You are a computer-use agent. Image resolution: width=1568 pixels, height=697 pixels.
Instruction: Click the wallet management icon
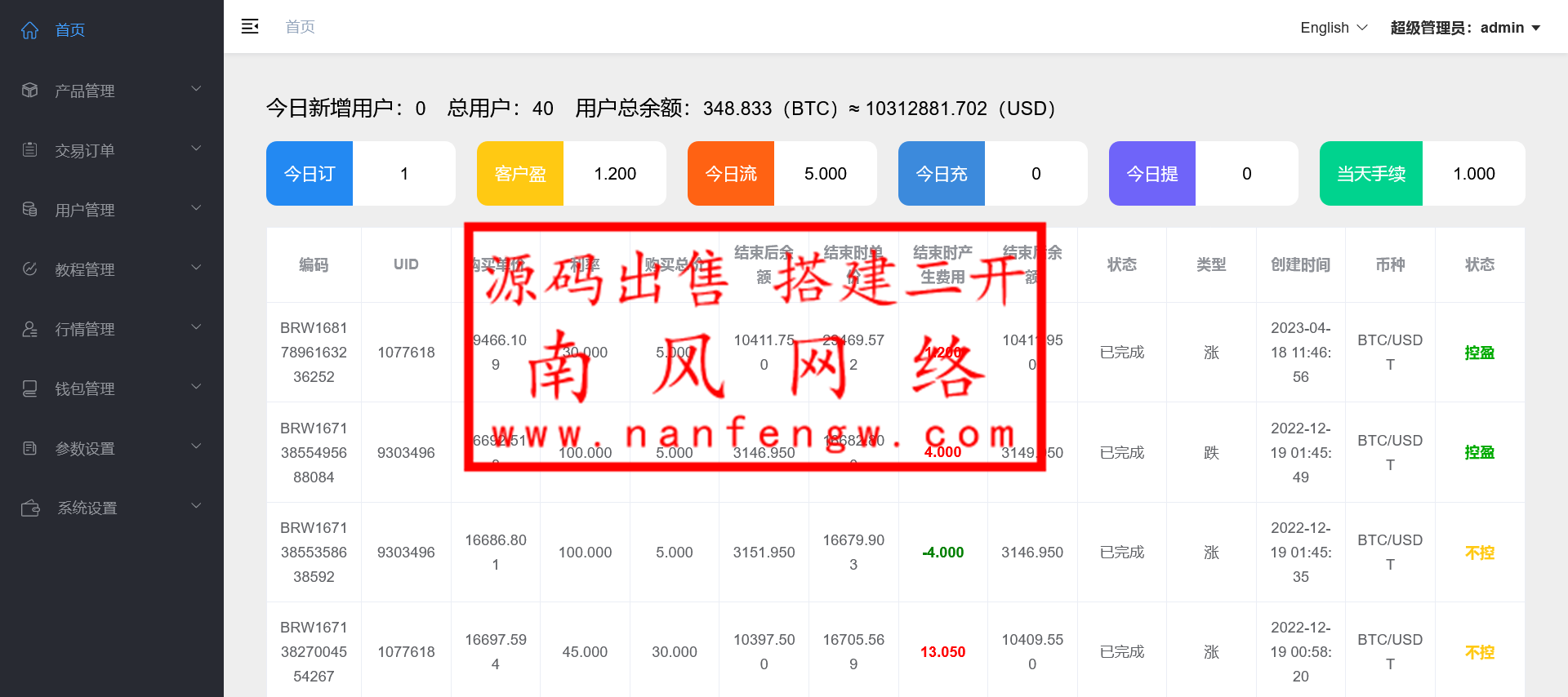(x=30, y=388)
